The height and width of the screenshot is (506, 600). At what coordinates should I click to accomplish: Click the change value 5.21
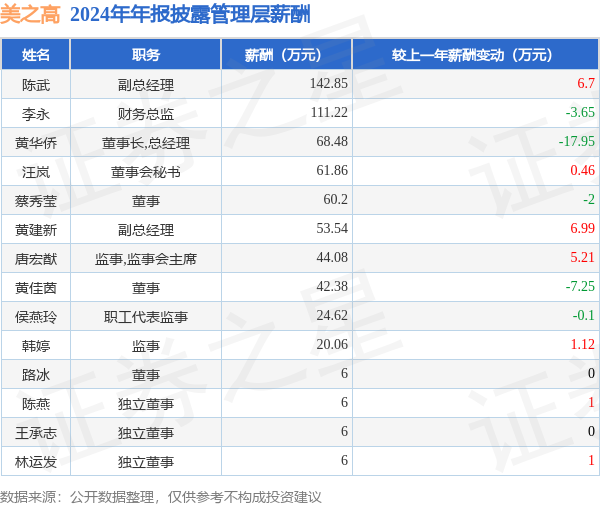(x=583, y=257)
